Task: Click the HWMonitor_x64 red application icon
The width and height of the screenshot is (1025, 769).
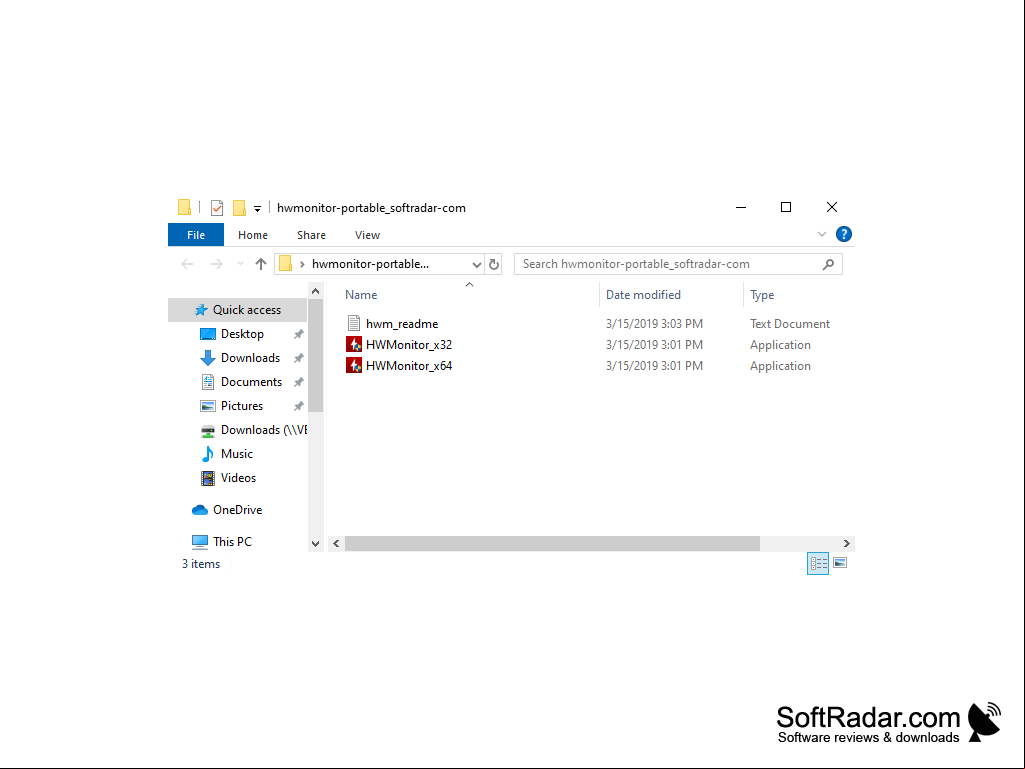Action: [x=354, y=366]
